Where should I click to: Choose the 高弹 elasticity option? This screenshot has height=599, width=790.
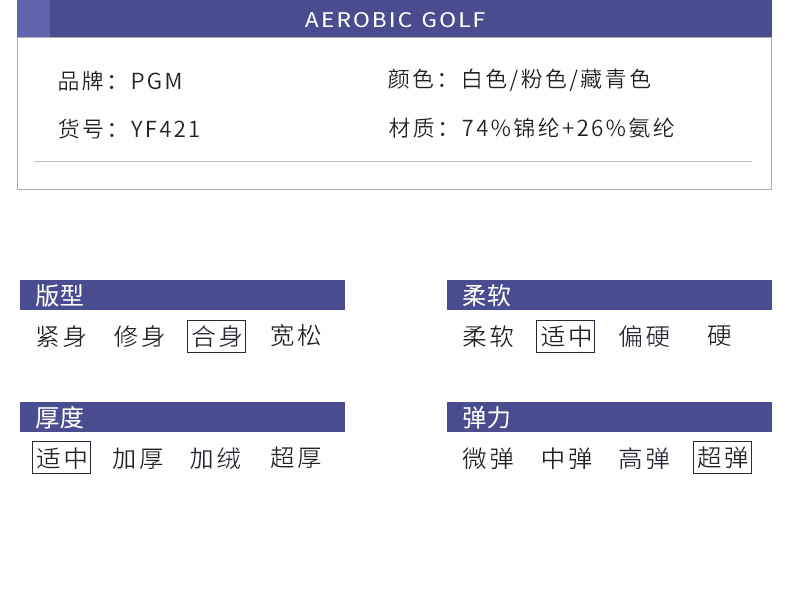tap(644, 458)
